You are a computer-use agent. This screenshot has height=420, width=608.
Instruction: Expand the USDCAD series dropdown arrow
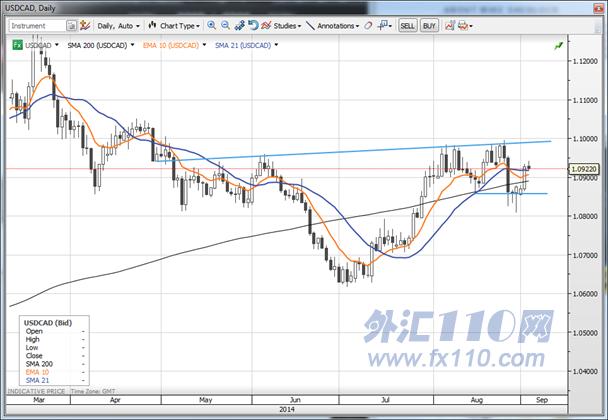click(x=57, y=45)
